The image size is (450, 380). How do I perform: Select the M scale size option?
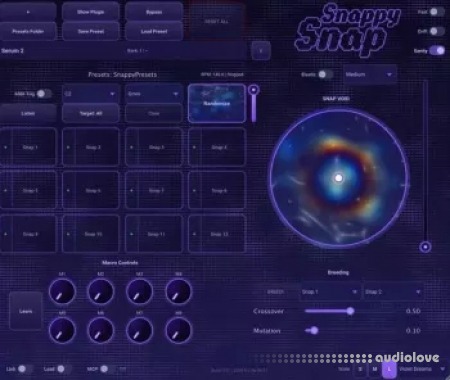pyautogui.click(x=375, y=369)
